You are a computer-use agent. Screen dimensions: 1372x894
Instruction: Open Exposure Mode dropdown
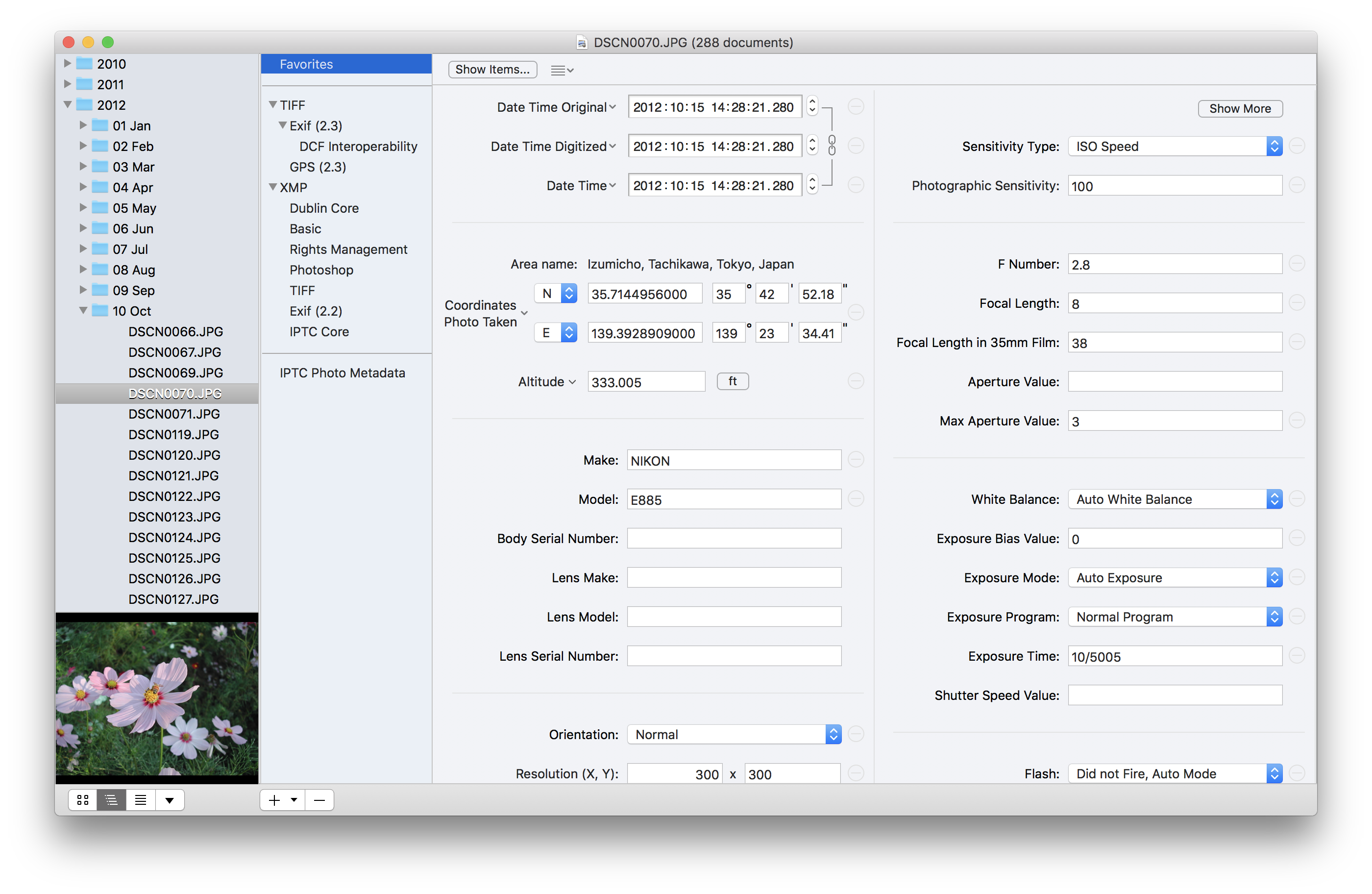pyautogui.click(x=1175, y=577)
